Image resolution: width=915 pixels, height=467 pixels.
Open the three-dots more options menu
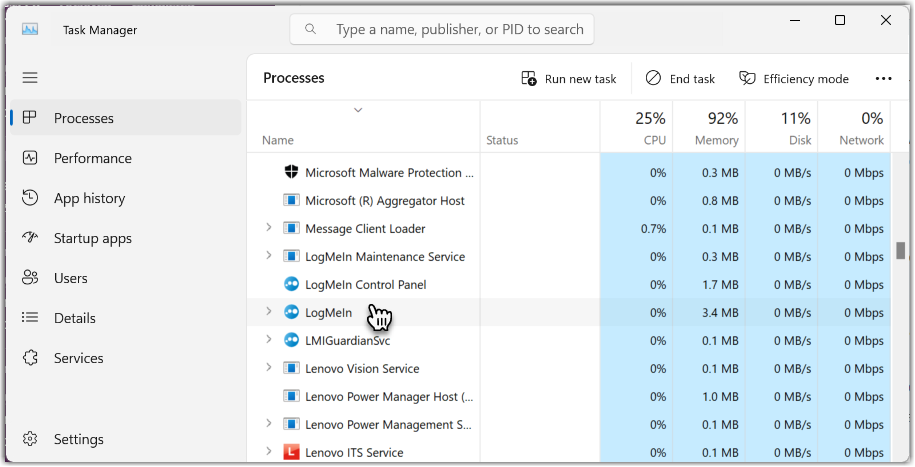tap(883, 78)
